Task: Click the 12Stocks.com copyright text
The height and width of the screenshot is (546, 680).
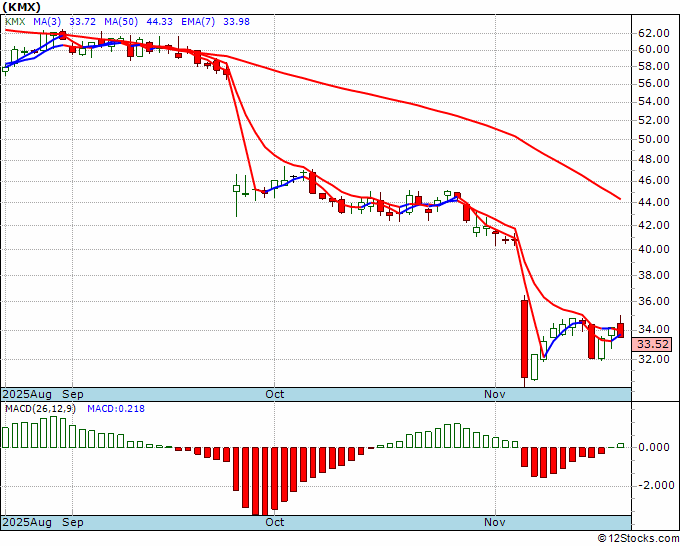Action: coord(638,539)
